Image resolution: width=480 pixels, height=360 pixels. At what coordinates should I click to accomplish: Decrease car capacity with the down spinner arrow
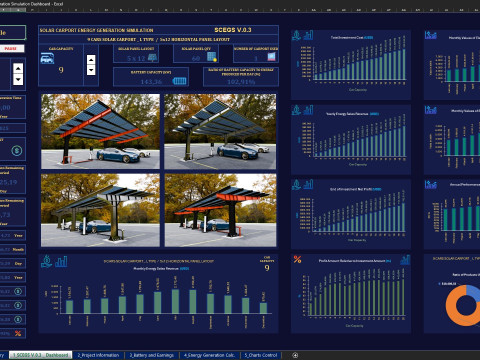[91, 70]
